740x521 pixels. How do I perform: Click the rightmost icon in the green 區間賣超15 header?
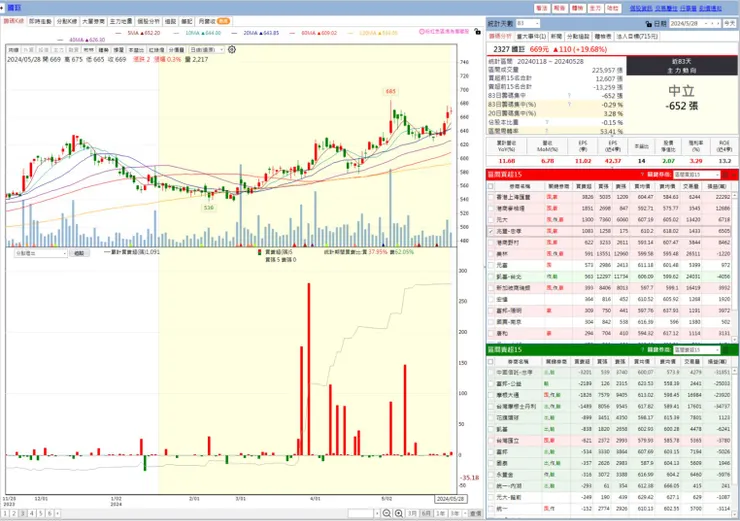click(x=734, y=350)
